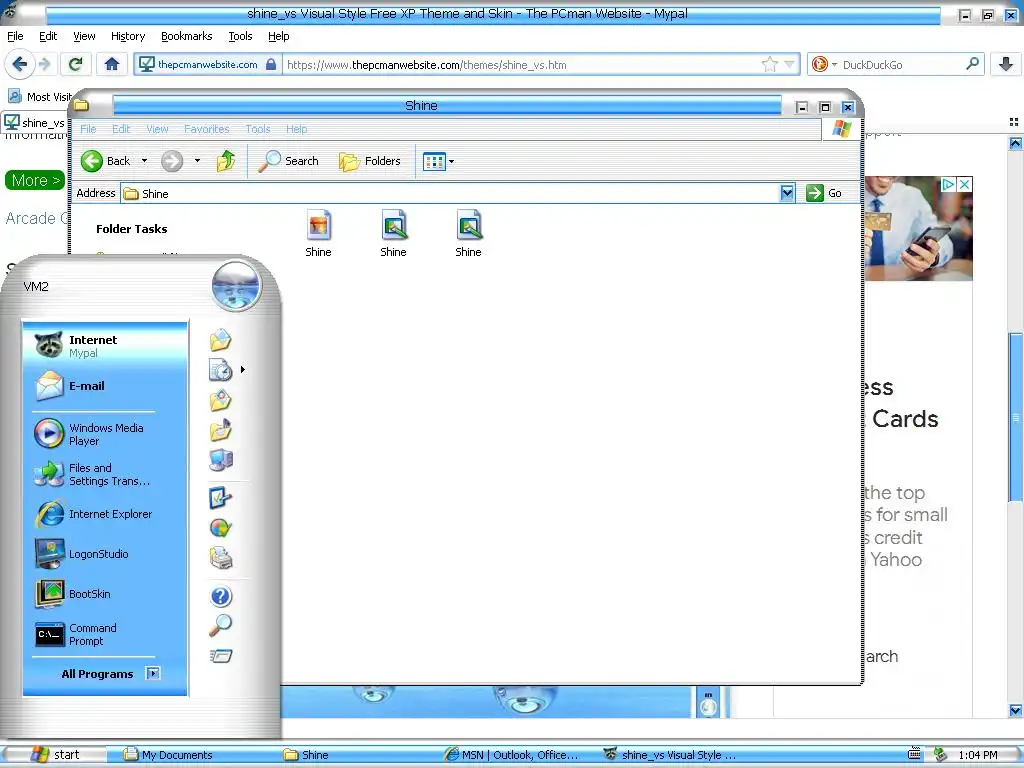Open My Documents icon in Start menu
The width and height of the screenshot is (1024, 768).
pyautogui.click(x=221, y=340)
